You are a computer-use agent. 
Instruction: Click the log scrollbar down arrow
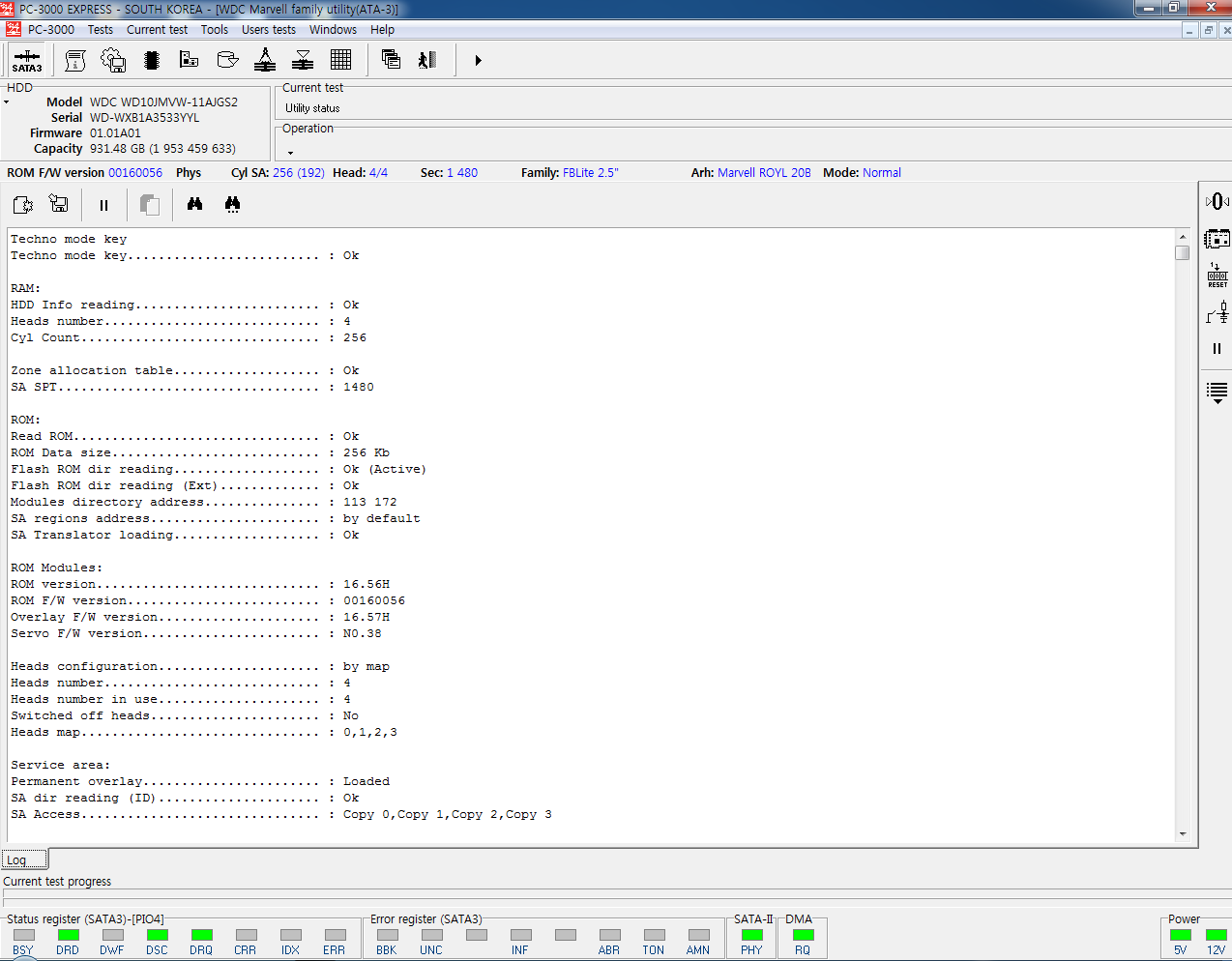(x=1182, y=833)
